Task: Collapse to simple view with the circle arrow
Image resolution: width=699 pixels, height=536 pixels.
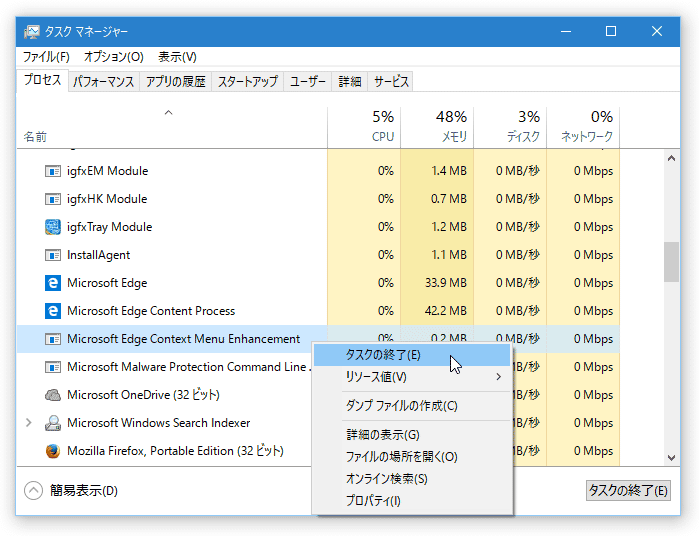Action: coord(33,491)
